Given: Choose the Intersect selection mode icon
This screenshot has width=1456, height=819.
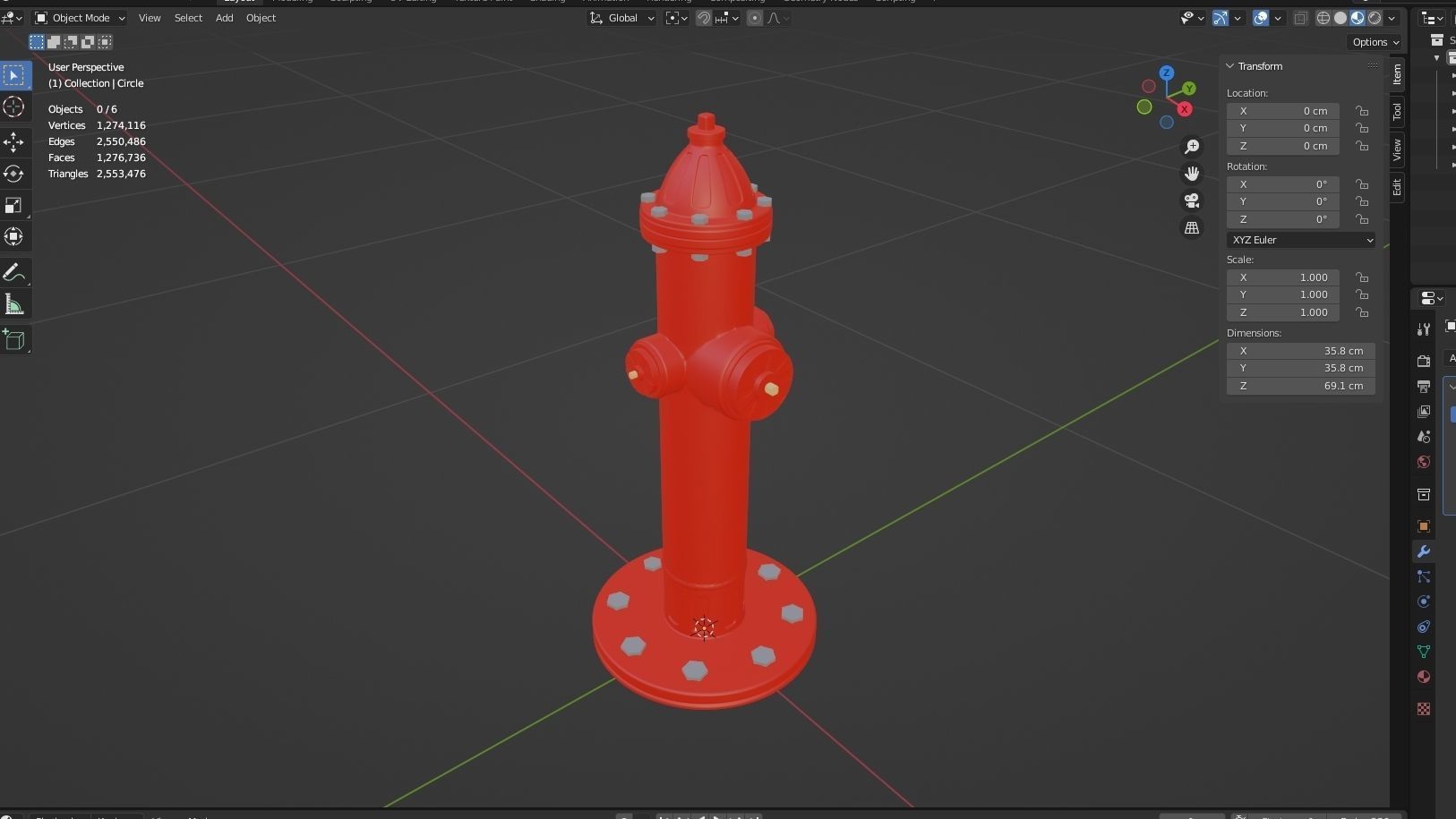Looking at the screenshot, I should (x=105, y=42).
